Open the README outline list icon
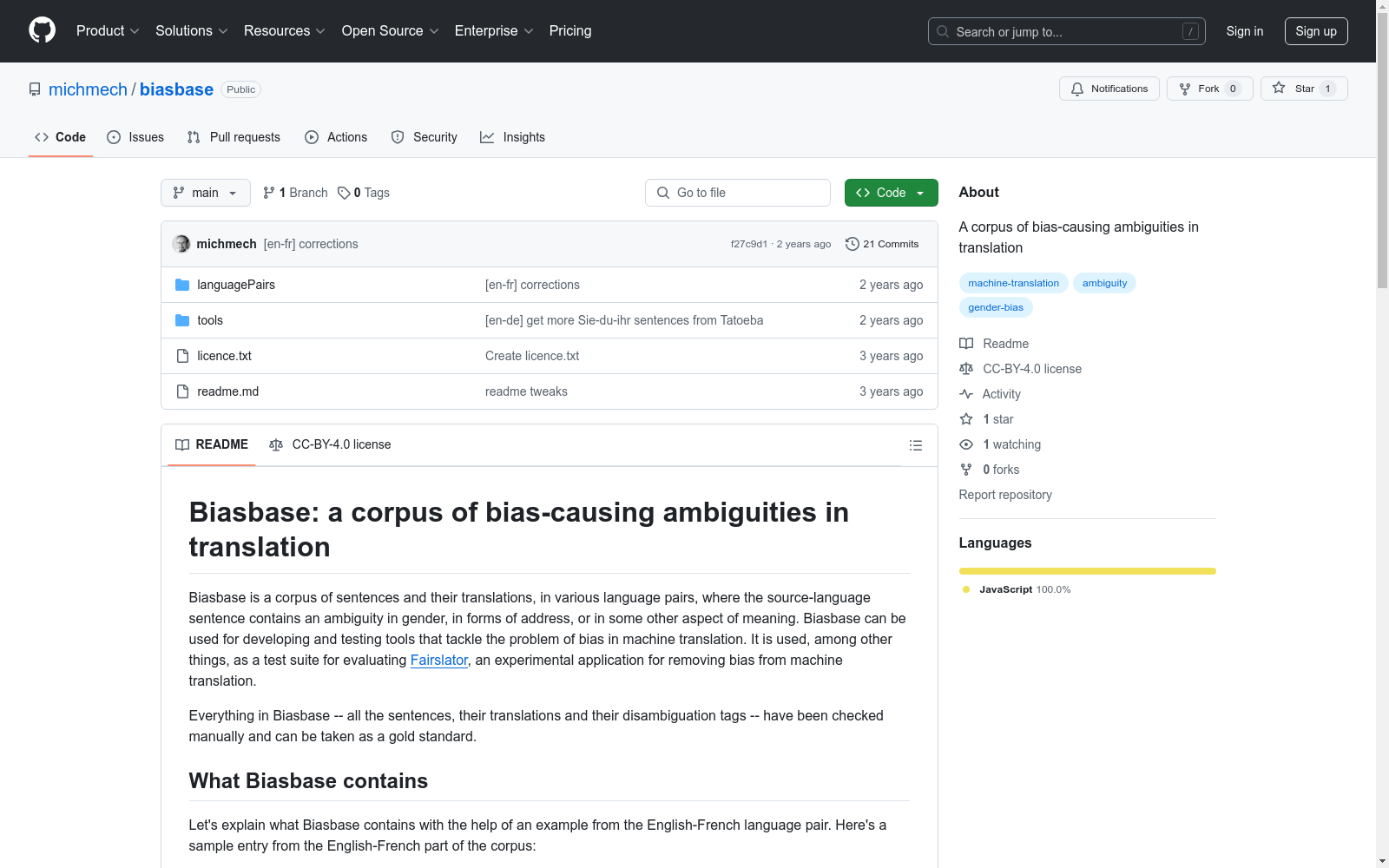 [915, 445]
